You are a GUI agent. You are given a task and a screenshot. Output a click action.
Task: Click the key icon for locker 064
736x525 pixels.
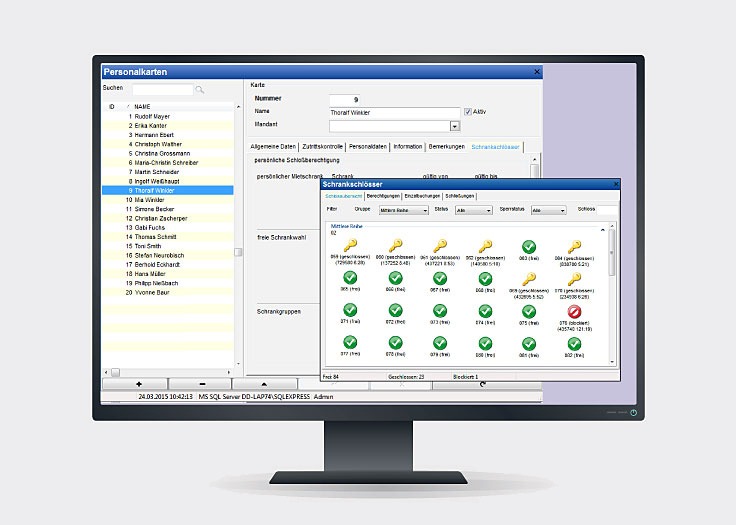pyautogui.click(x=573, y=246)
